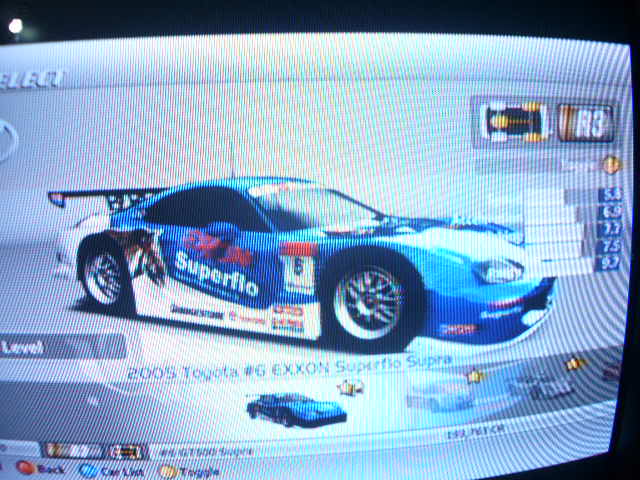Screen dimensions: 640x480
Task: Click the large Supra car preview
Action: [300, 260]
